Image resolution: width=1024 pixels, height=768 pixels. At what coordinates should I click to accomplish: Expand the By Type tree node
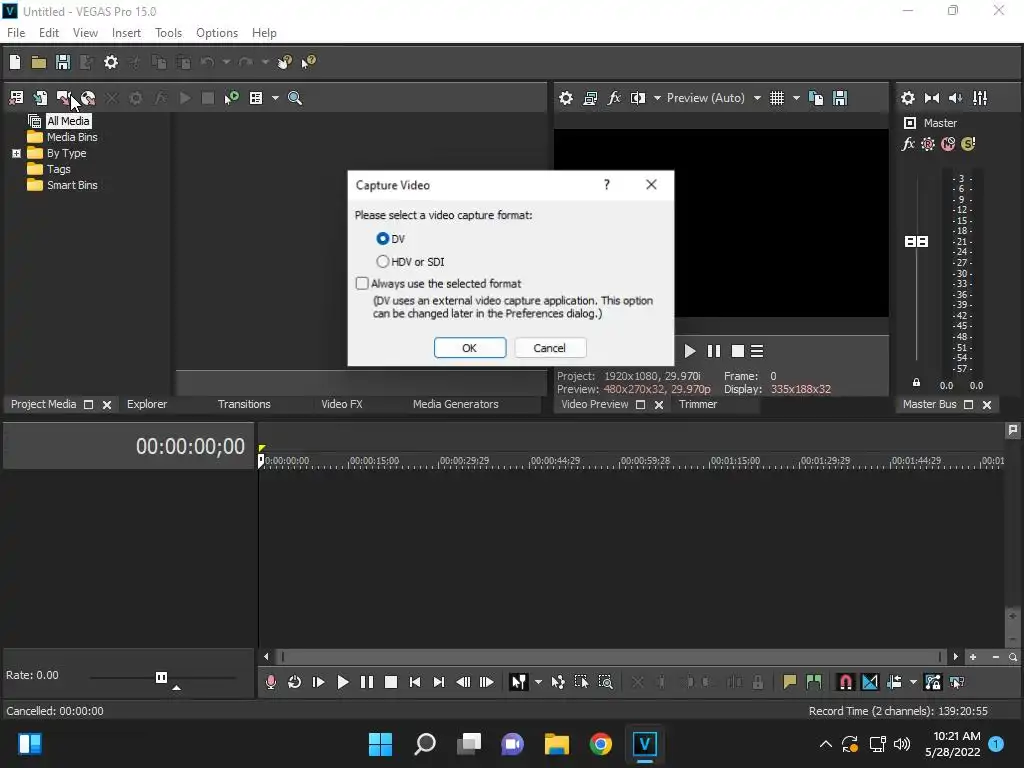click(16, 153)
